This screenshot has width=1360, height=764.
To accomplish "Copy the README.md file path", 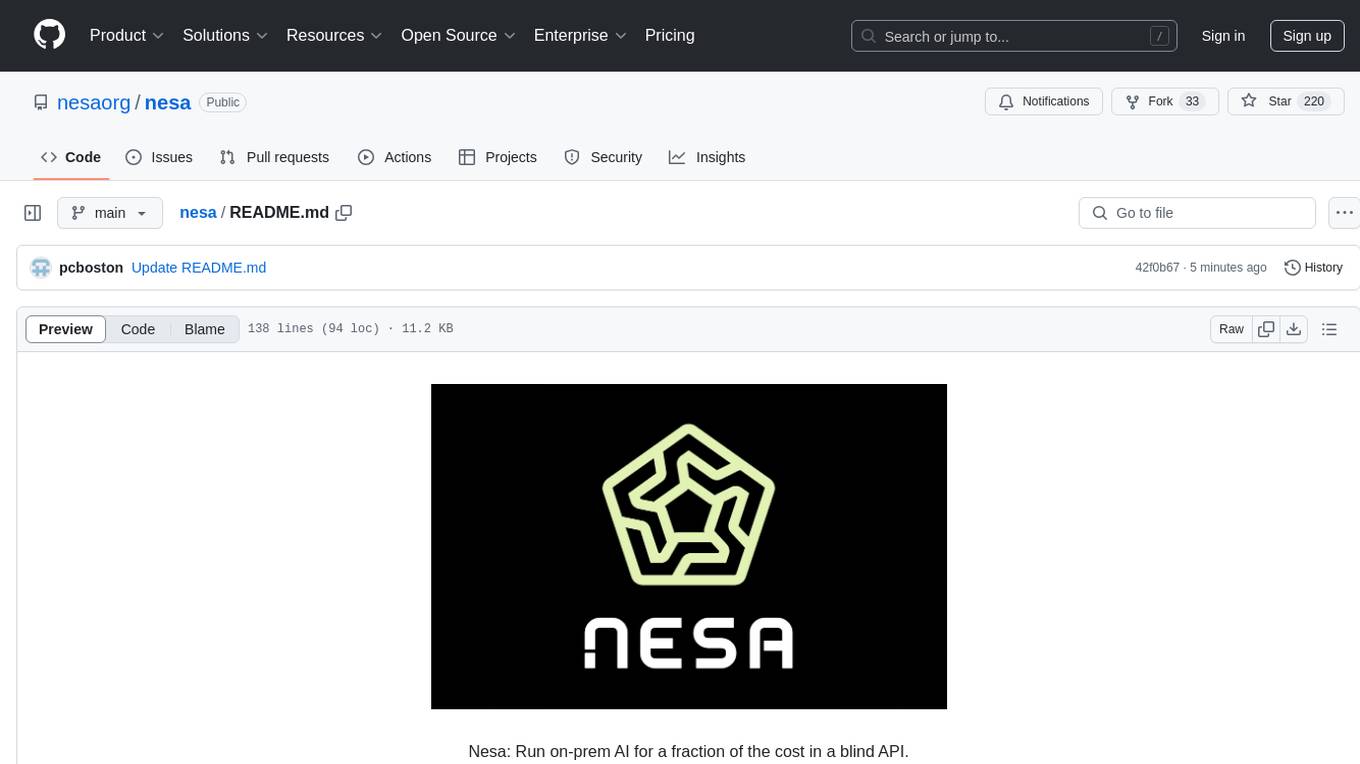I will [344, 213].
